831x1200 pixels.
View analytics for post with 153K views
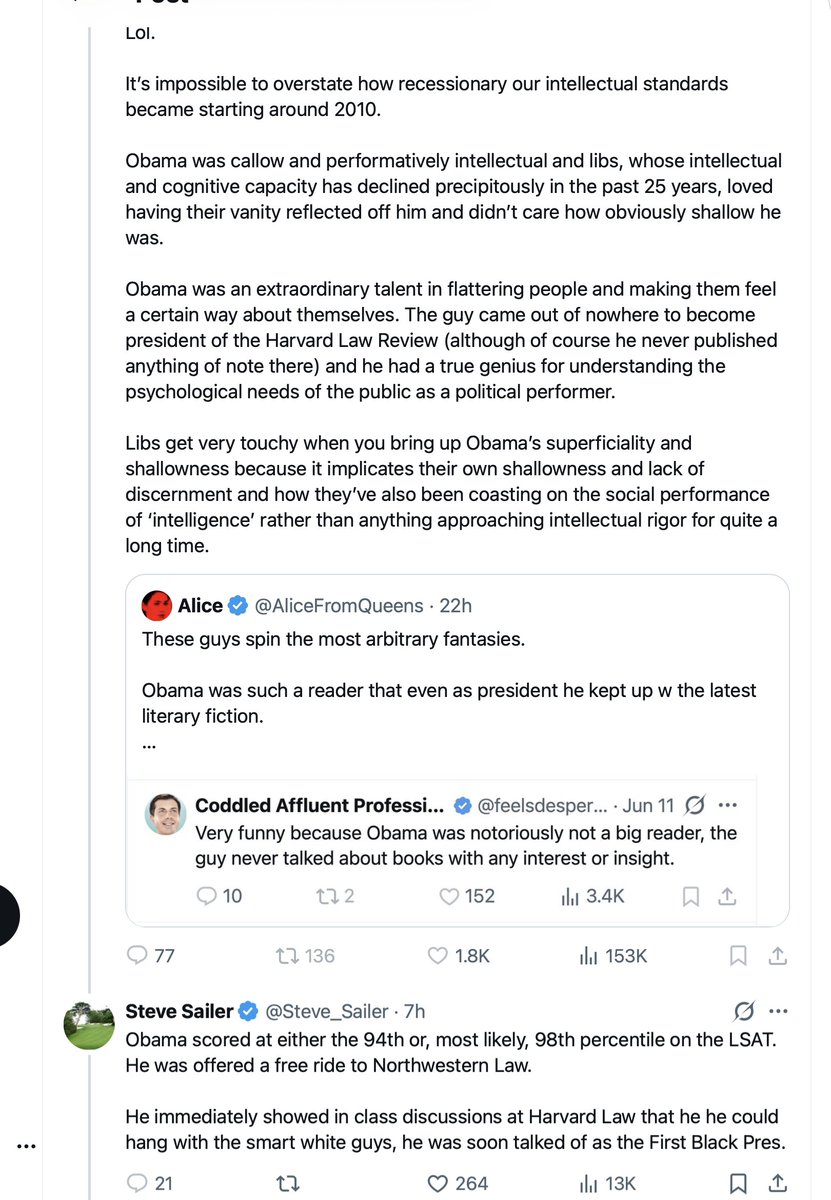tap(613, 956)
